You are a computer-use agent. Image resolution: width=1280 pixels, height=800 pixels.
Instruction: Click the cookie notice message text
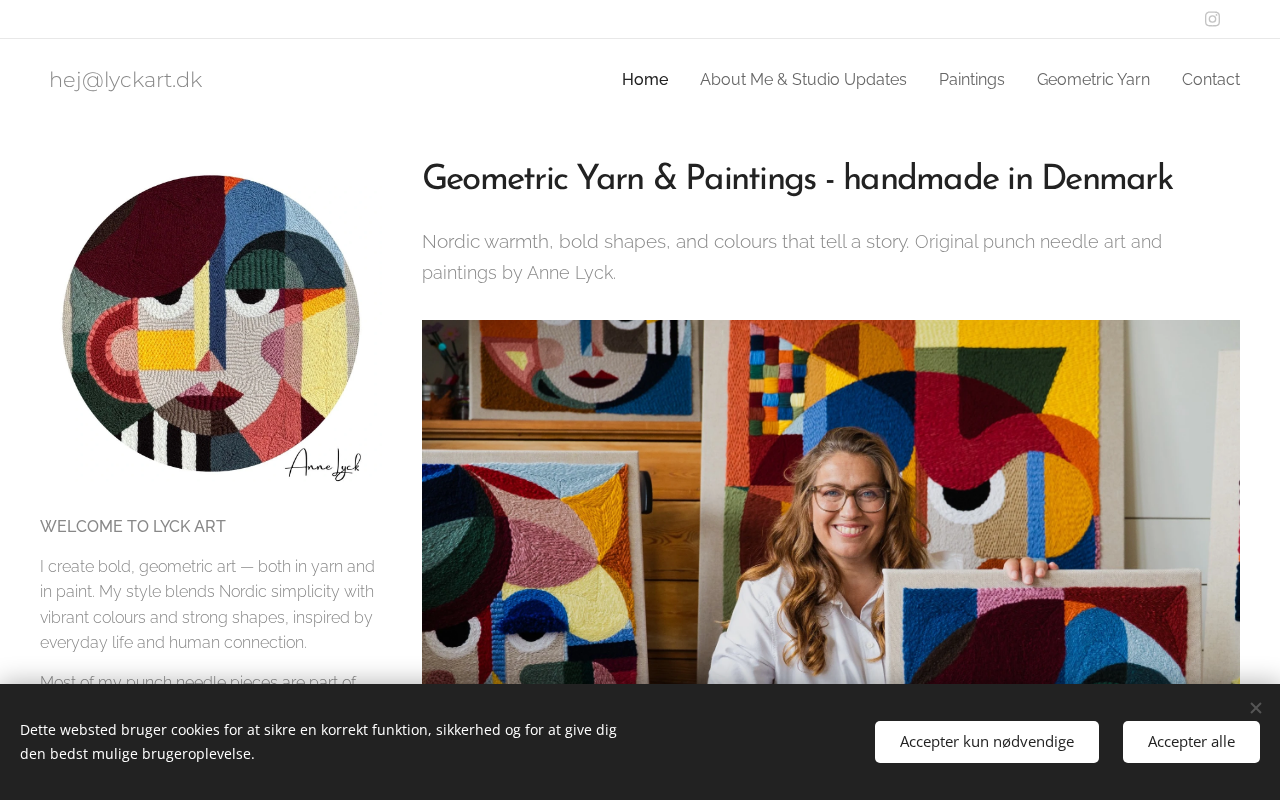318,742
